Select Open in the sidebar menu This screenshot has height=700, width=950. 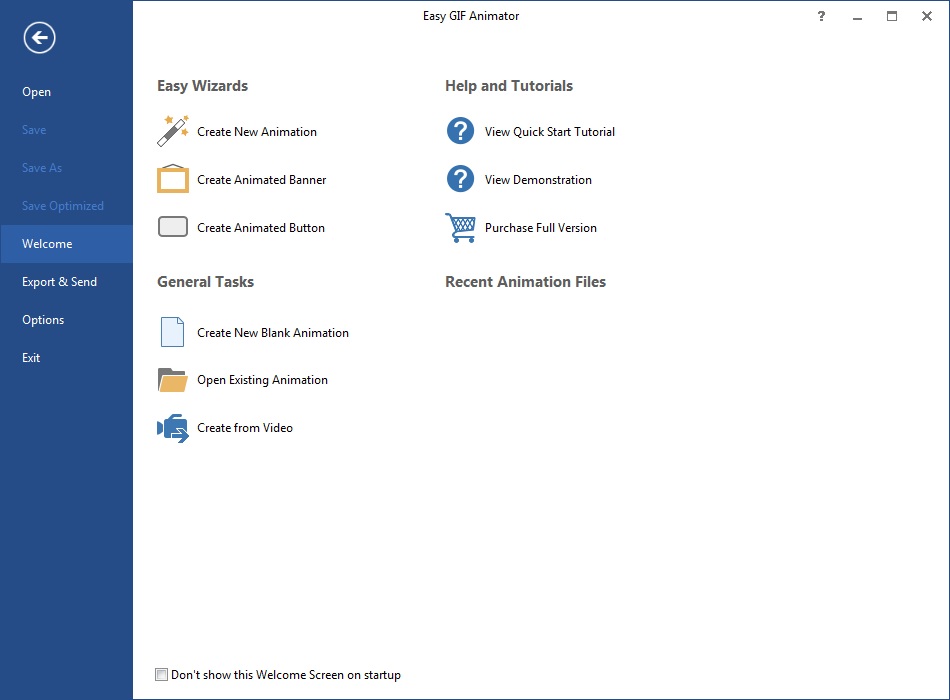[66, 92]
